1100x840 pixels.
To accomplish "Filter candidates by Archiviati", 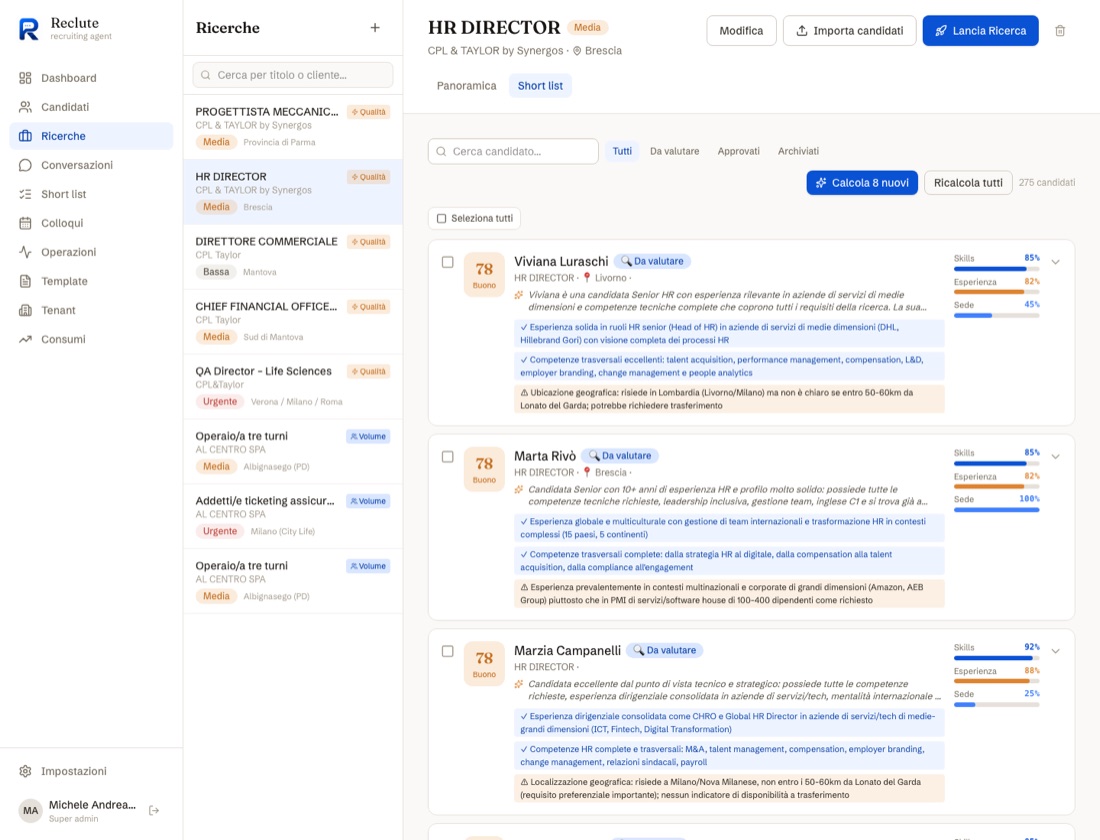I will (x=798, y=151).
